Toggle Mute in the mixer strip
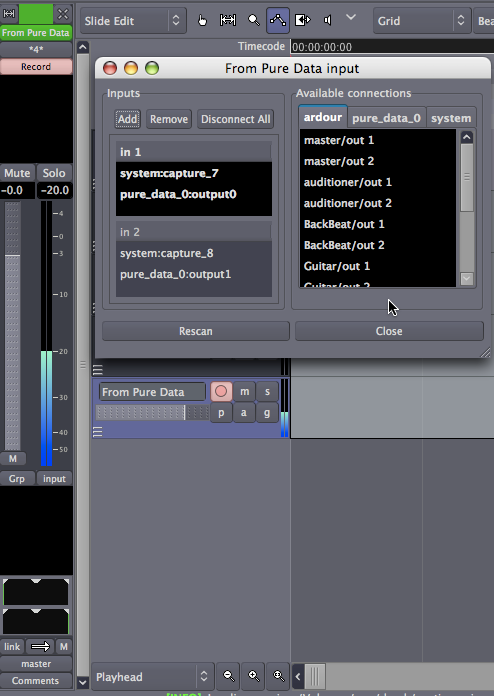 click(x=17, y=173)
